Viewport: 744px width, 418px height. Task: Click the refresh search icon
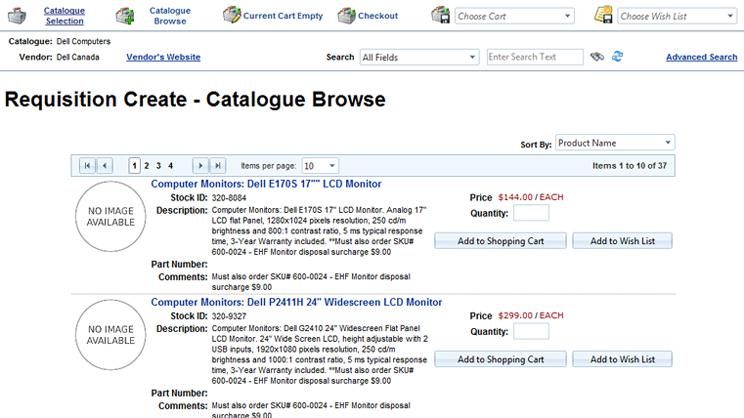[618, 57]
